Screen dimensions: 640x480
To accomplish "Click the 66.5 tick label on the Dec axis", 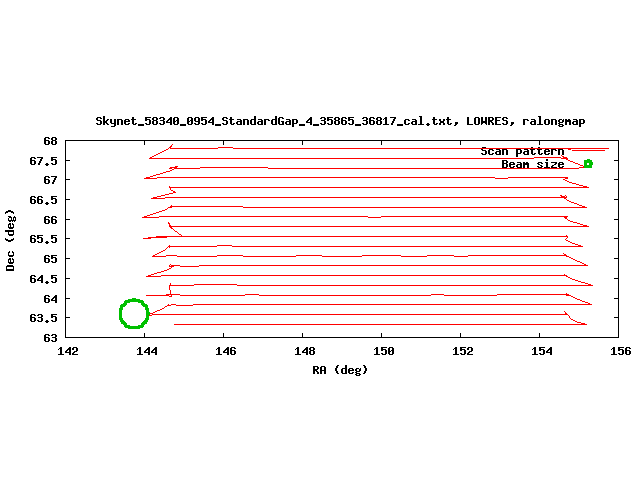I will pos(44,200).
